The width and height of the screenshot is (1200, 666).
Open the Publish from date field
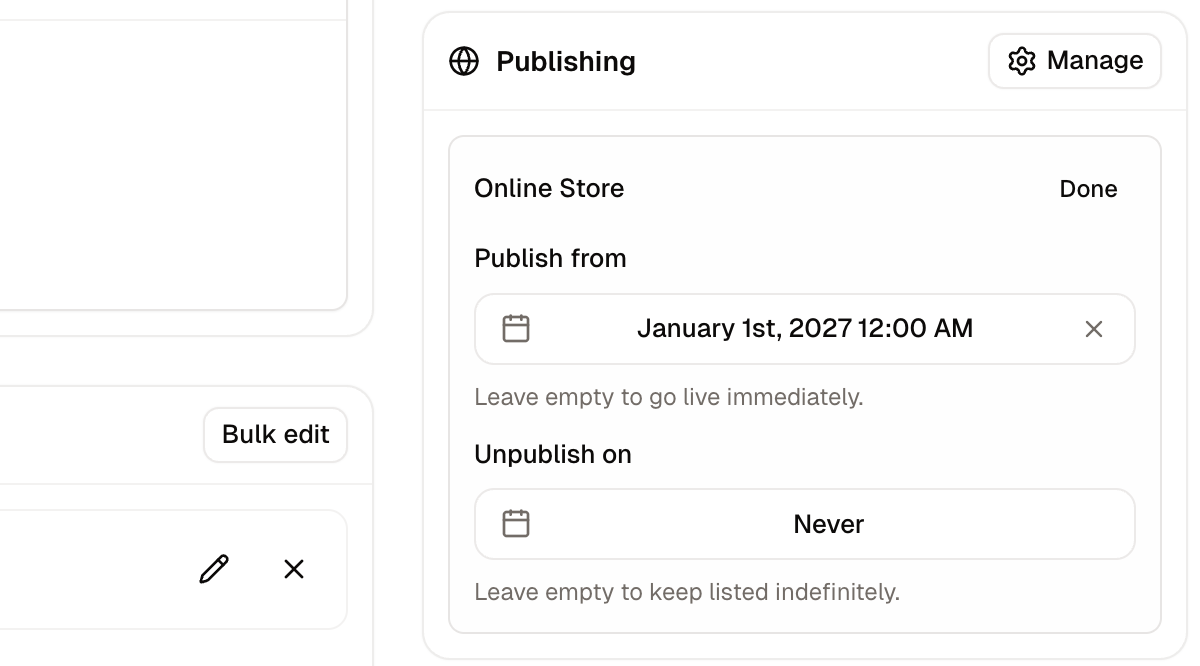point(805,329)
